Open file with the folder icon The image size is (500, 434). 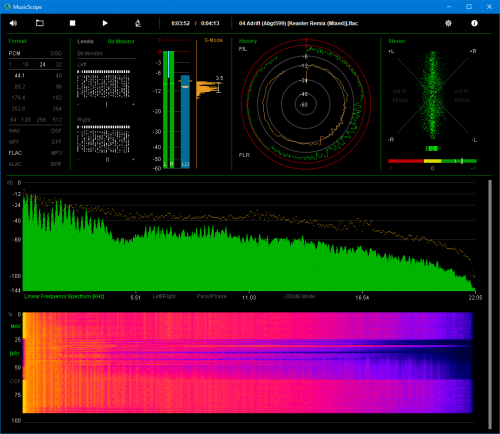[x=40, y=23]
